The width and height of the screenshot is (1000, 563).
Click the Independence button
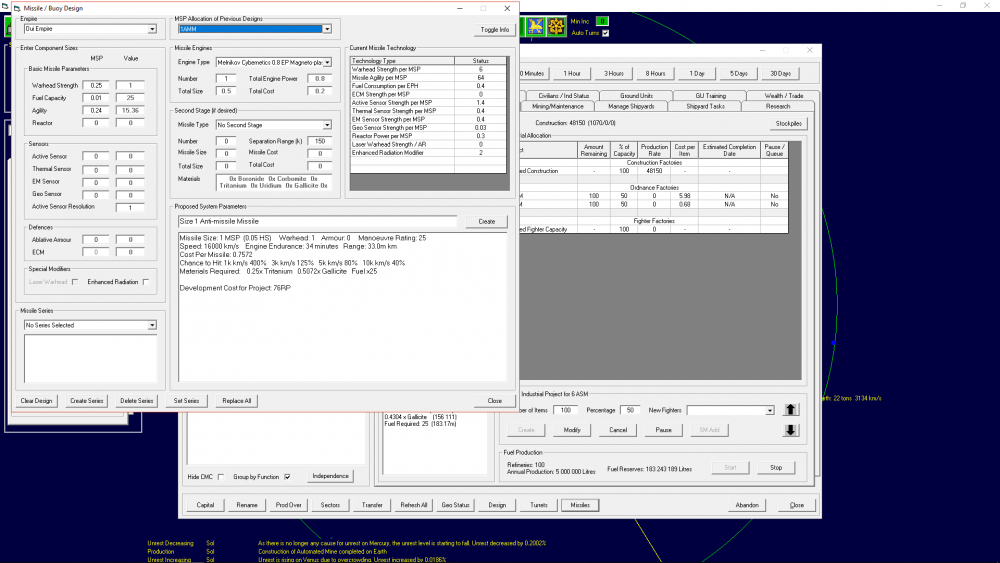pos(330,476)
